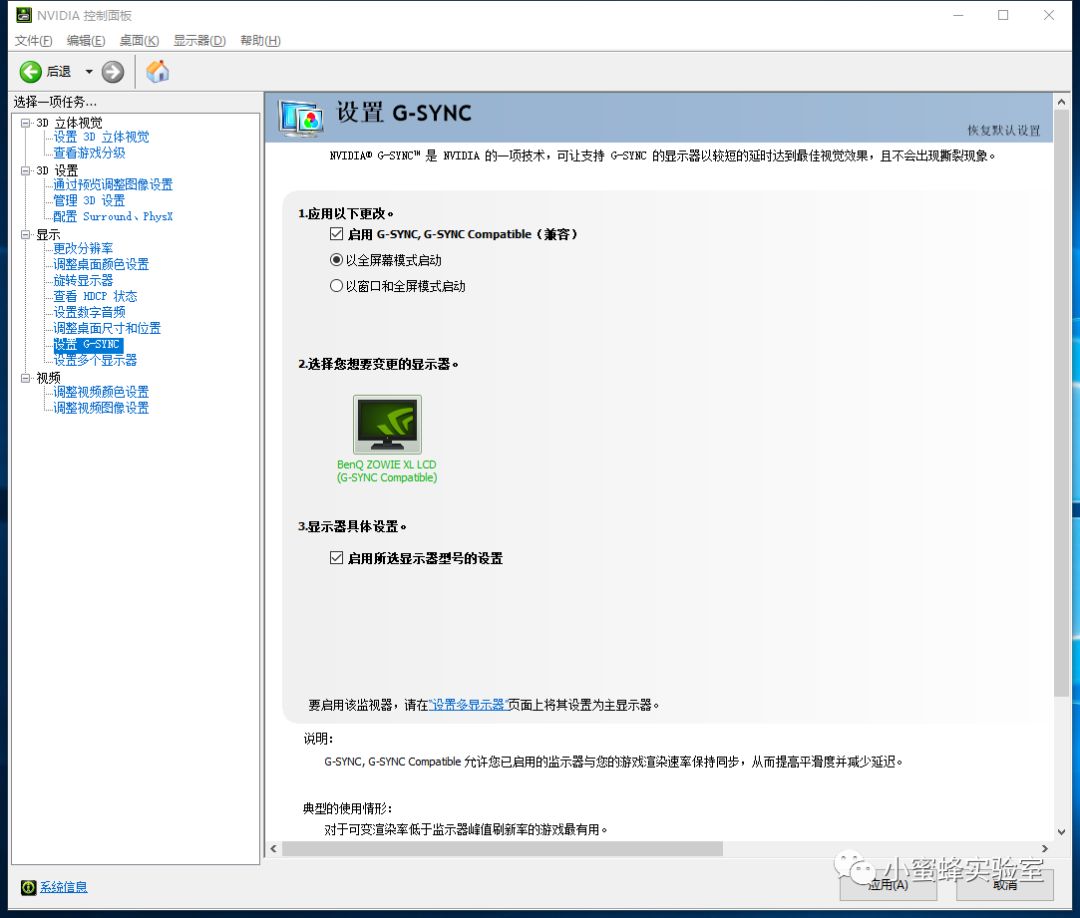Collapse the 视频 tree node

pos(25,378)
